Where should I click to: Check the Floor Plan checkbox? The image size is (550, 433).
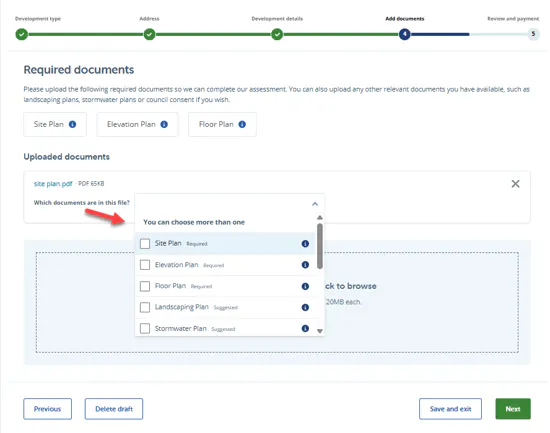point(145,286)
